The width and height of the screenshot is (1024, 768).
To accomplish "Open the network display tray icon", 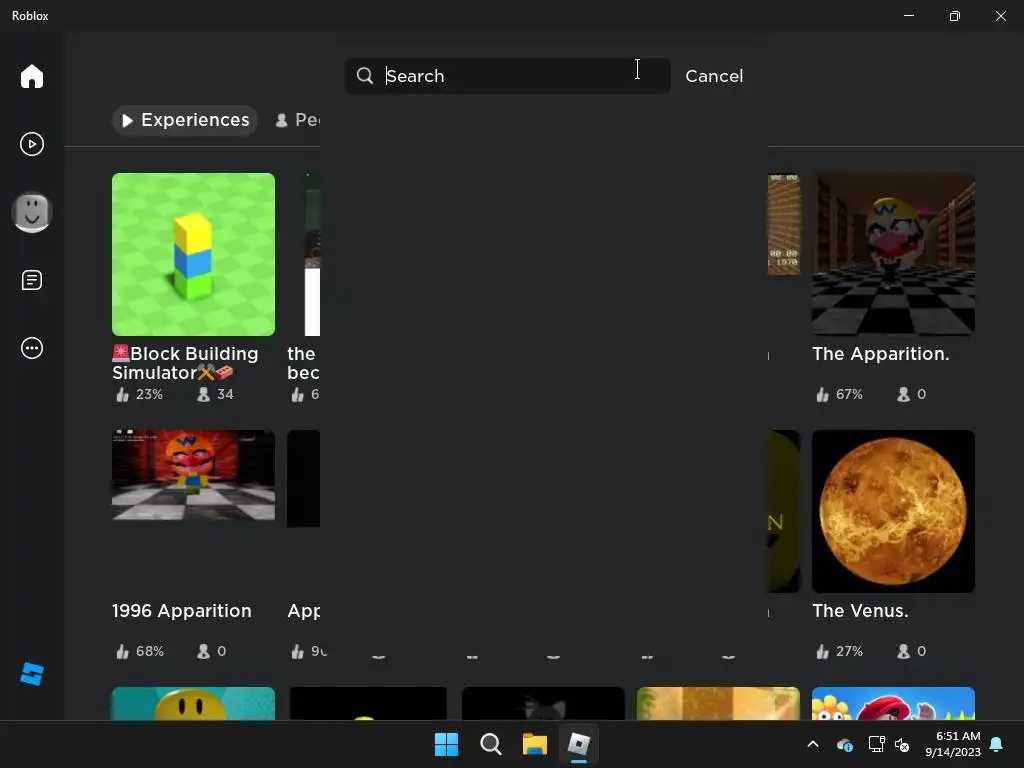I will pyautogui.click(x=876, y=744).
